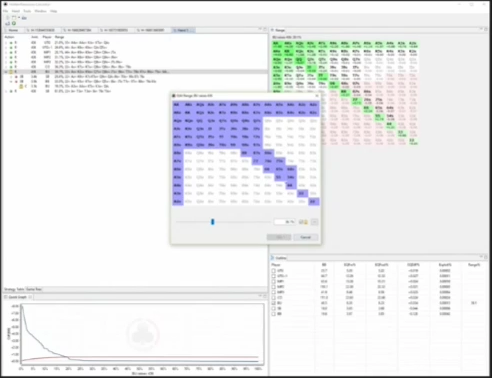
Task: Click the range slider track right of handle
Action: pyautogui.click(x=242, y=222)
